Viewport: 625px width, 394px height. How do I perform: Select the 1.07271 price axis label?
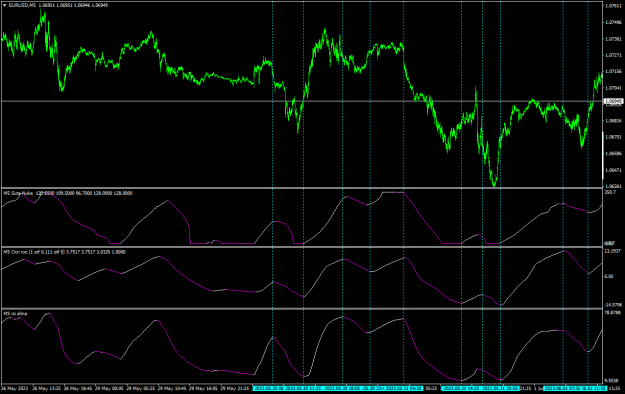(x=613, y=55)
